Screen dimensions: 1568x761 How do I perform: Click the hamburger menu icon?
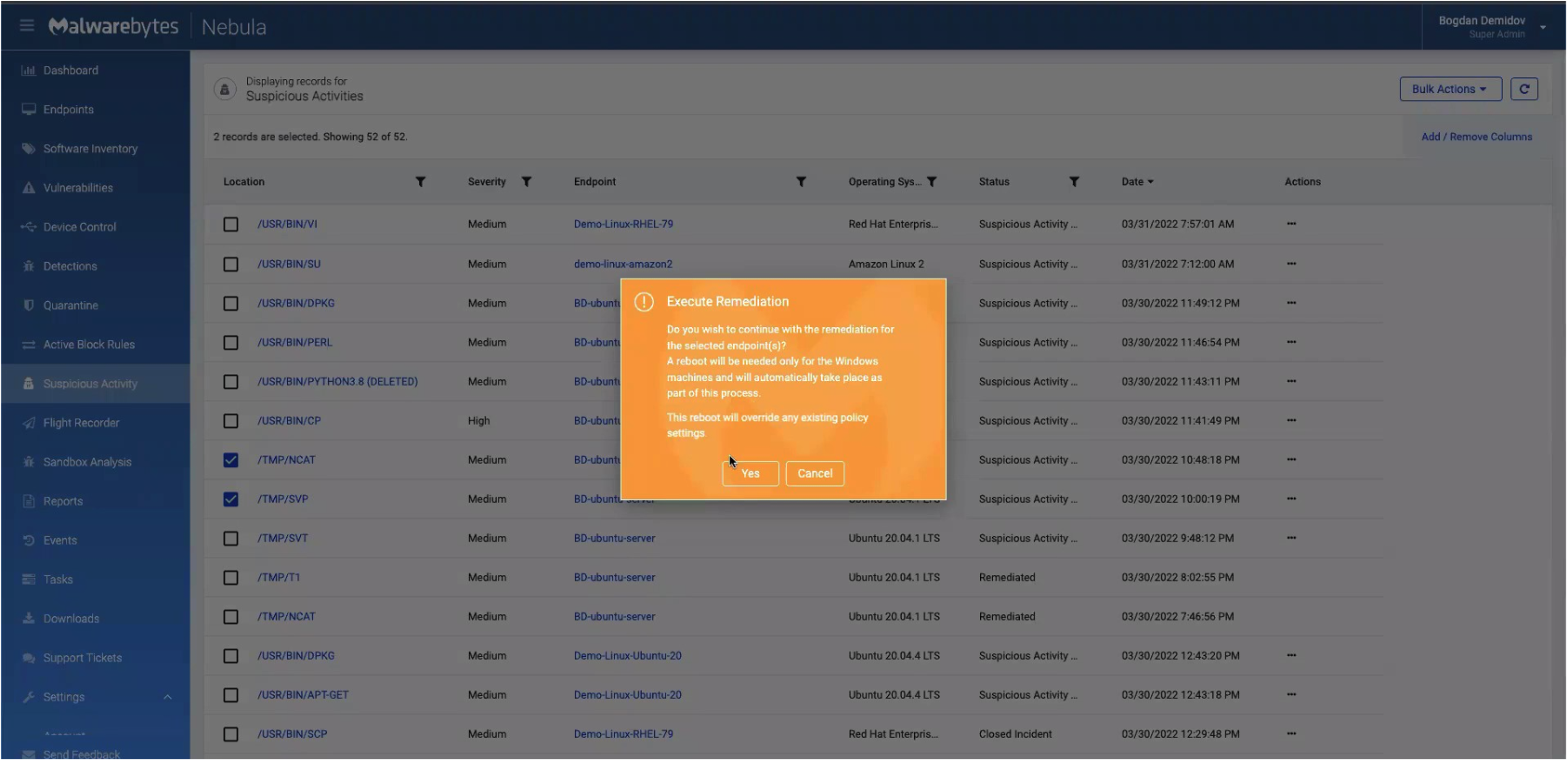[x=27, y=25]
